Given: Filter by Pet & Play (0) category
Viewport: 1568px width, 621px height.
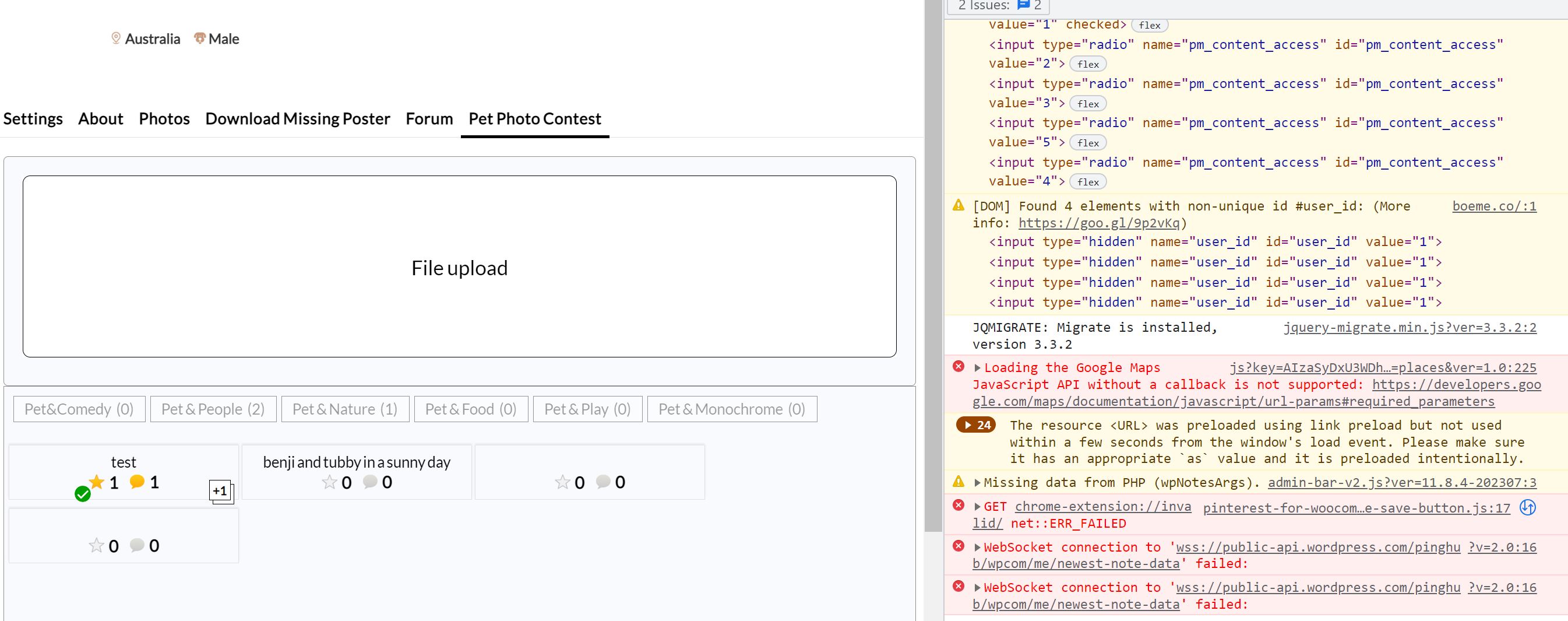Looking at the screenshot, I should coord(587,409).
